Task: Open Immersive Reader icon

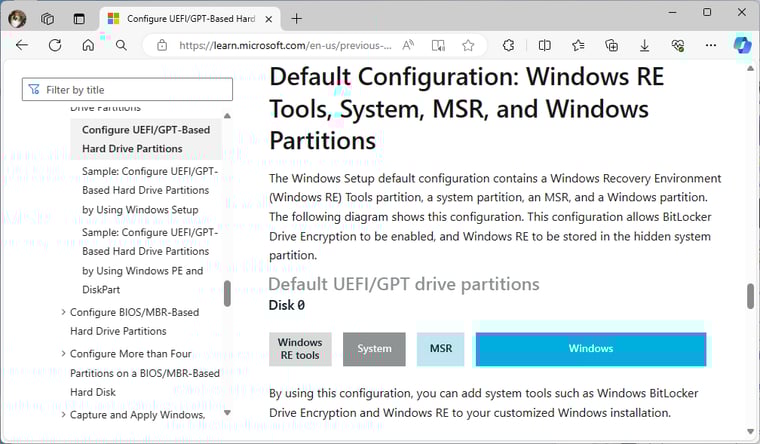Action: 438,45
